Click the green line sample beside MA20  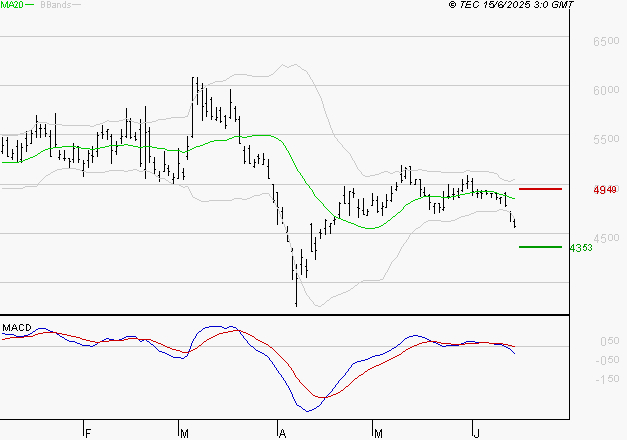tap(30, 5)
